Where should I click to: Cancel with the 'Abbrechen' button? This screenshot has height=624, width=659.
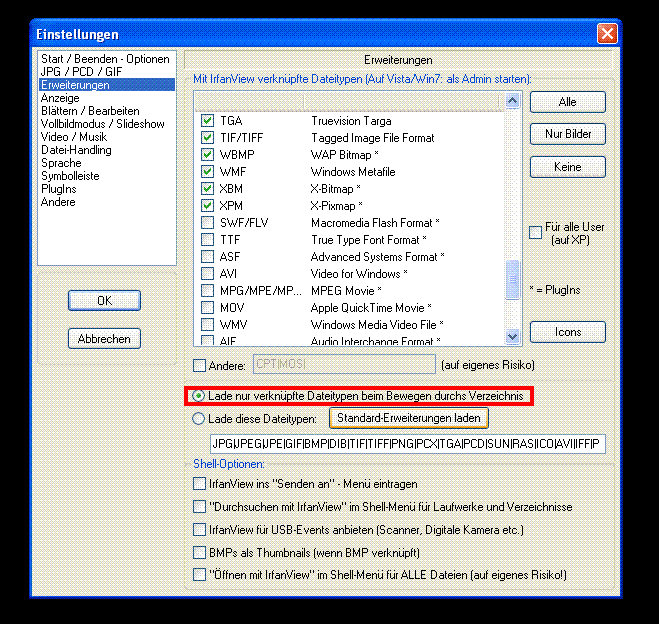(104, 339)
